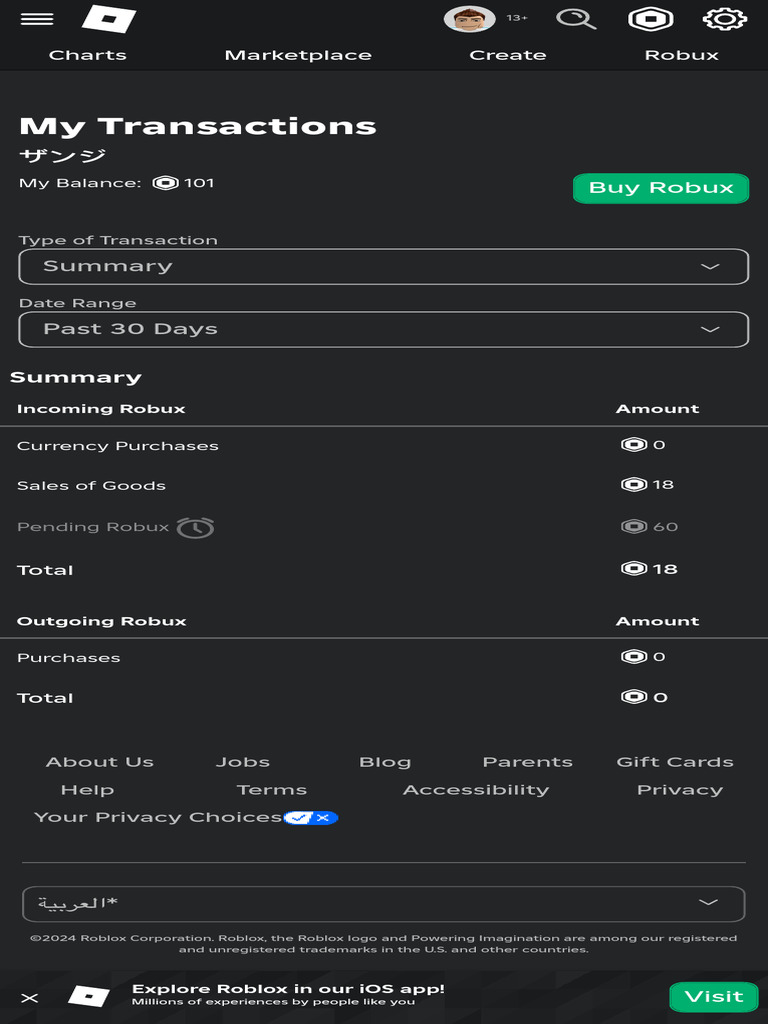768x1024 pixels.
Task: Open the profile avatar icon
Action: click(x=469, y=19)
